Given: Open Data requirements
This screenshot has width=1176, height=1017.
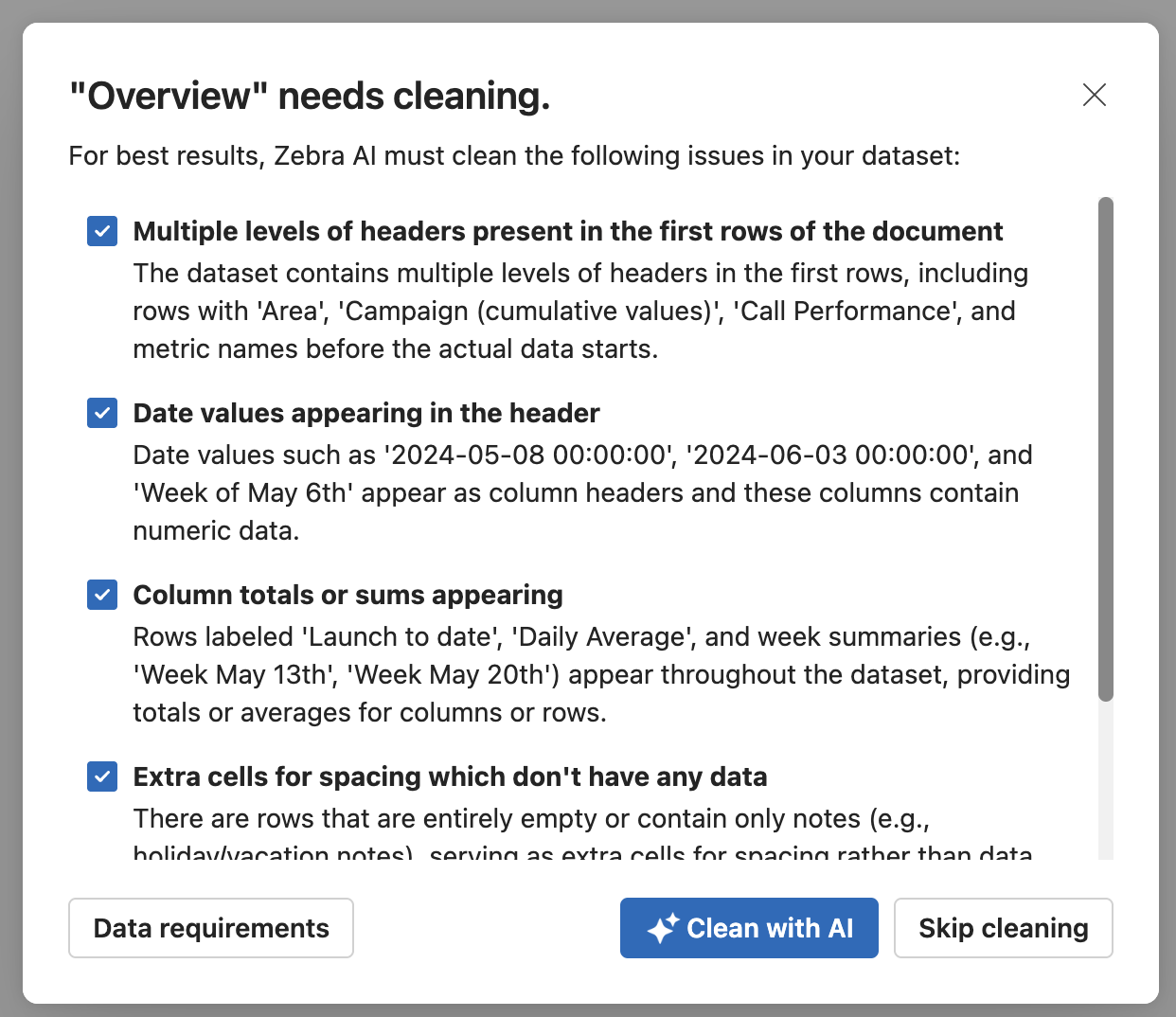Looking at the screenshot, I should (211, 928).
